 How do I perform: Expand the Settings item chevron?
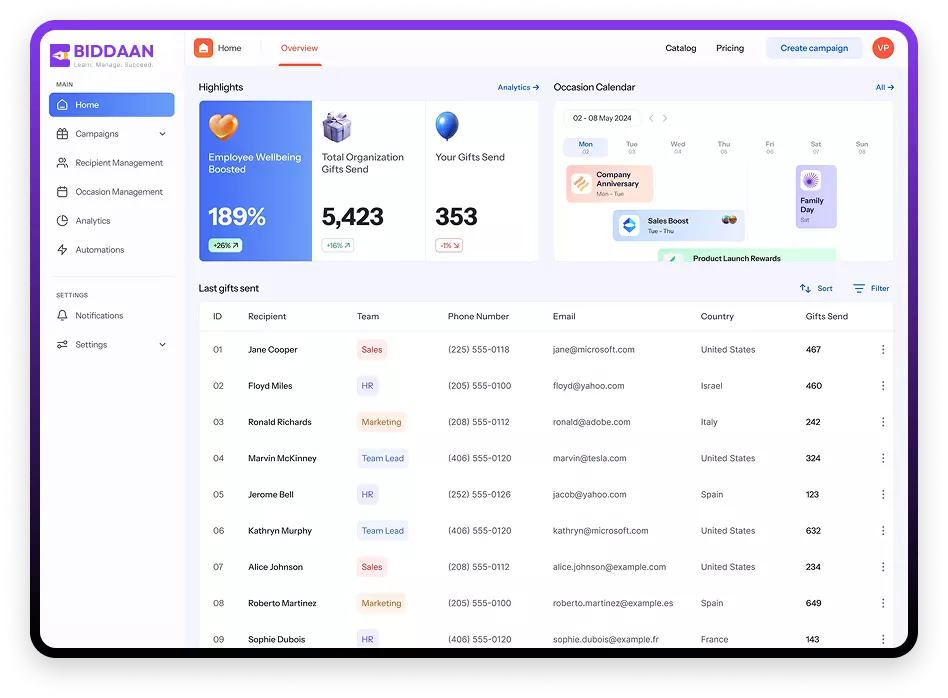(x=162, y=344)
